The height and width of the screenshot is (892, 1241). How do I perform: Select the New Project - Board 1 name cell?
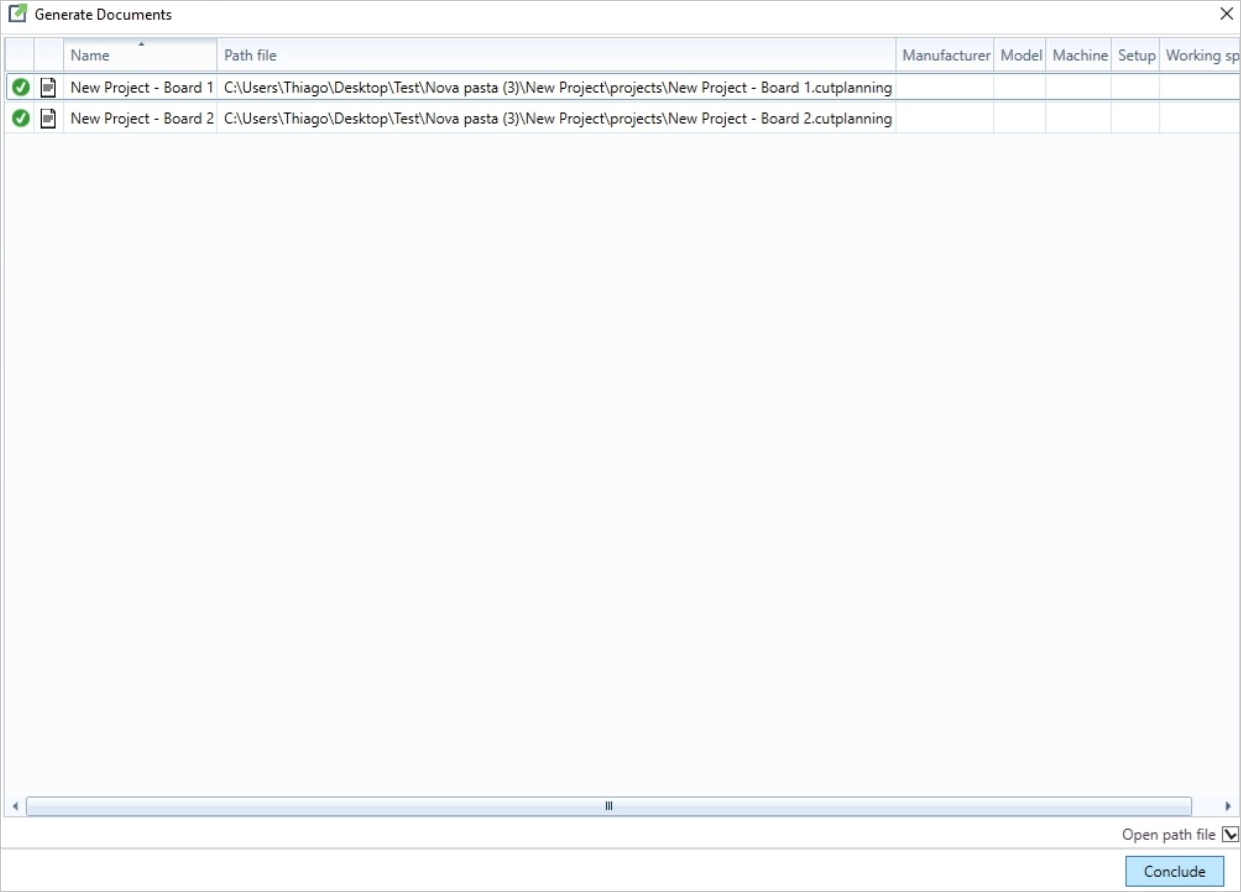pyautogui.click(x=141, y=88)
